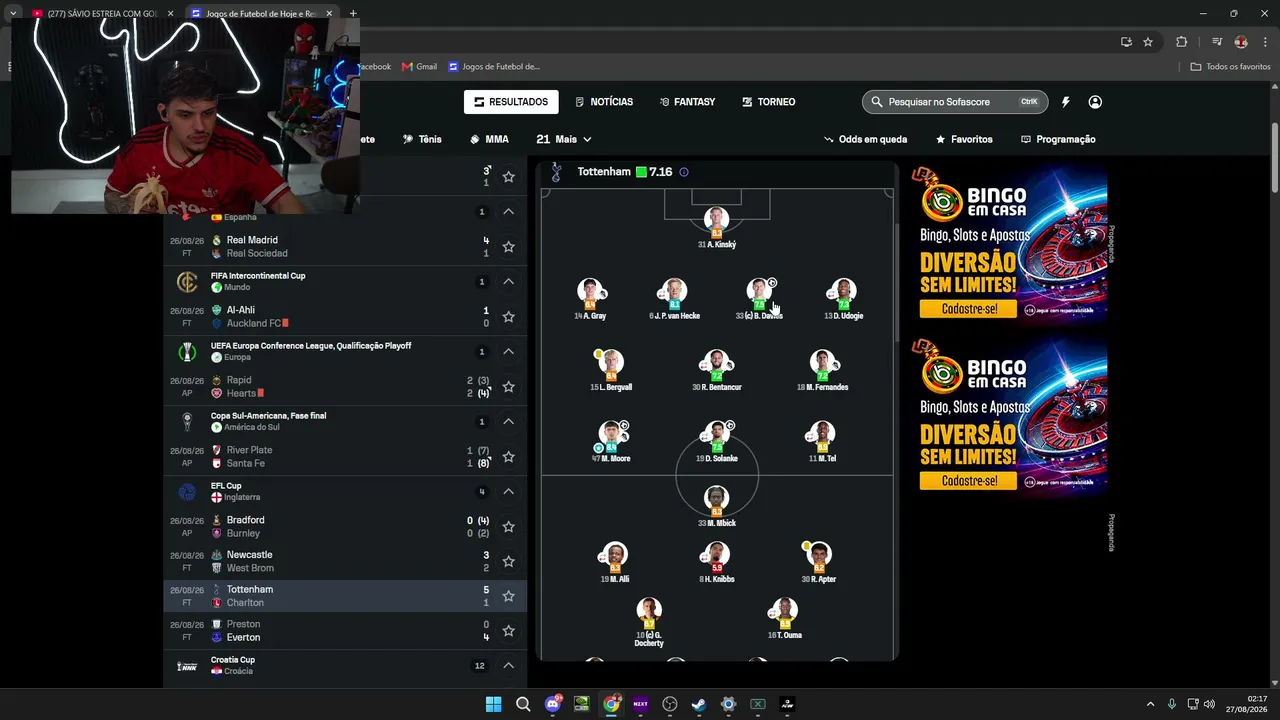Viewport: 1280px width, 720px height.
Task: Expand the '21 Mais' sports dropdown
Action: click(x=564, y=140)
